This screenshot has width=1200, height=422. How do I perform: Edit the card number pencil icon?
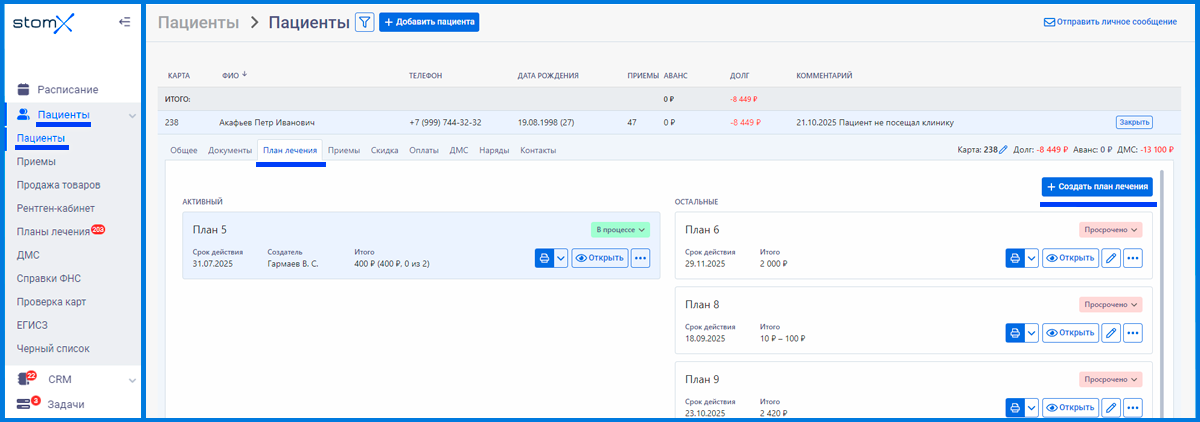point(1003,150)
